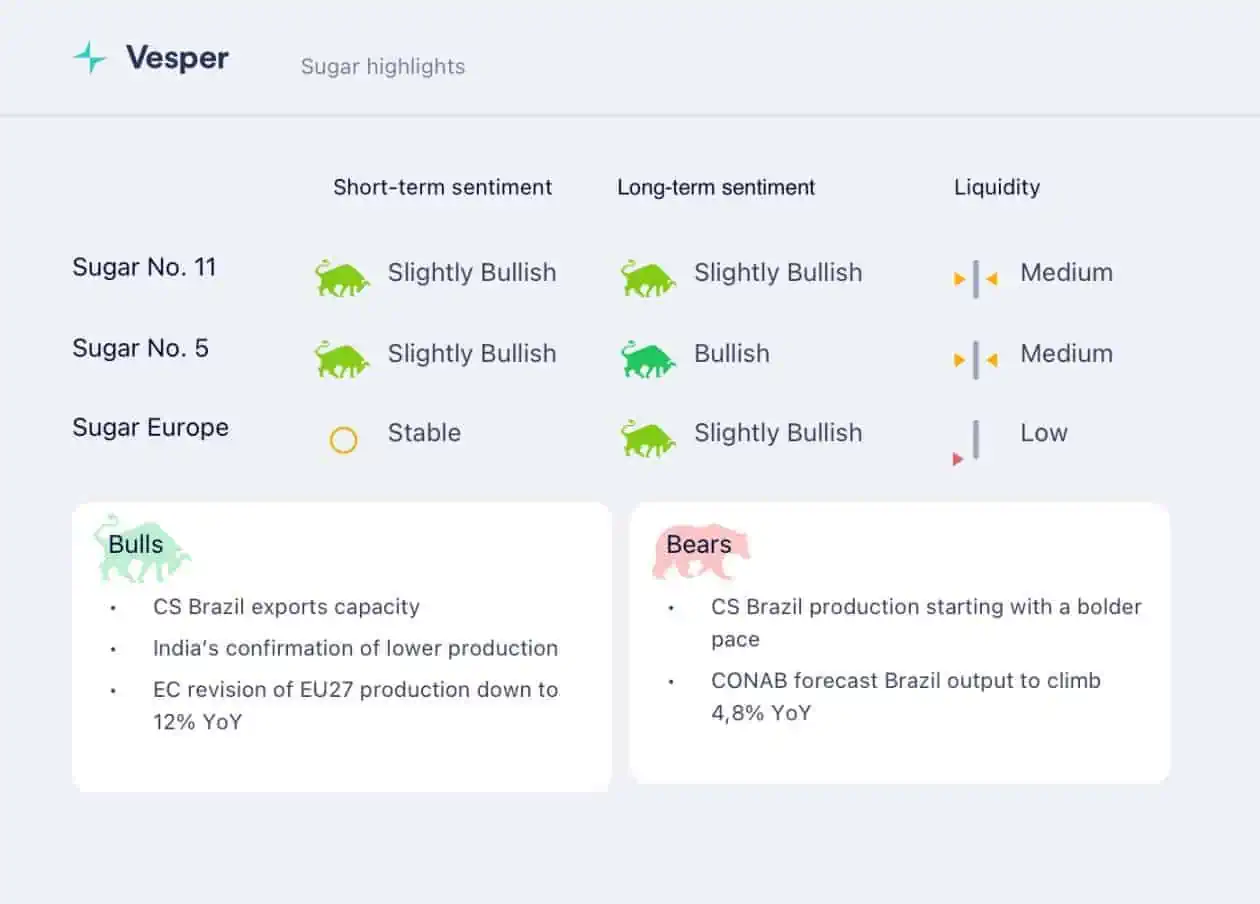Screen dimensions: 1260x904
Task: Click the Sugar No. 11 short-term bull icon
Action: coord(342,277)
